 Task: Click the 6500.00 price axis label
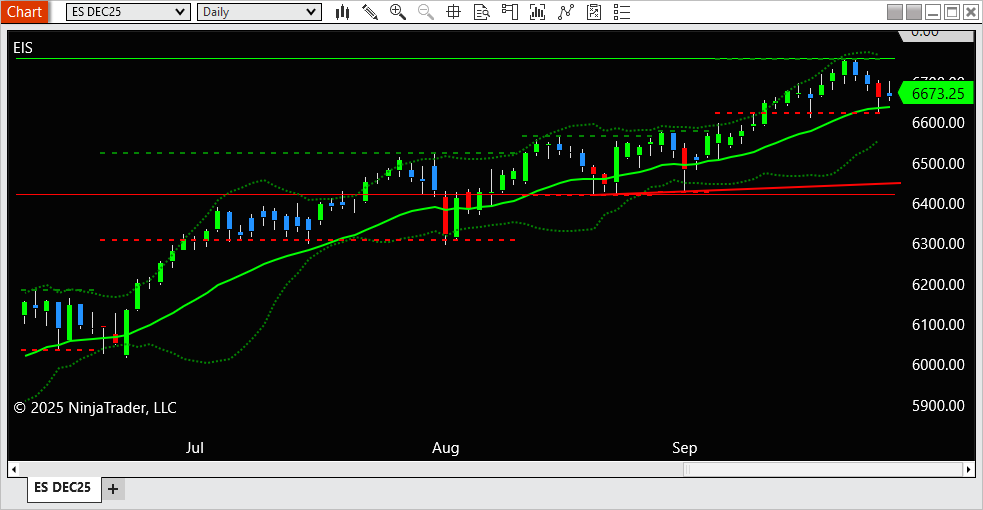938,164
